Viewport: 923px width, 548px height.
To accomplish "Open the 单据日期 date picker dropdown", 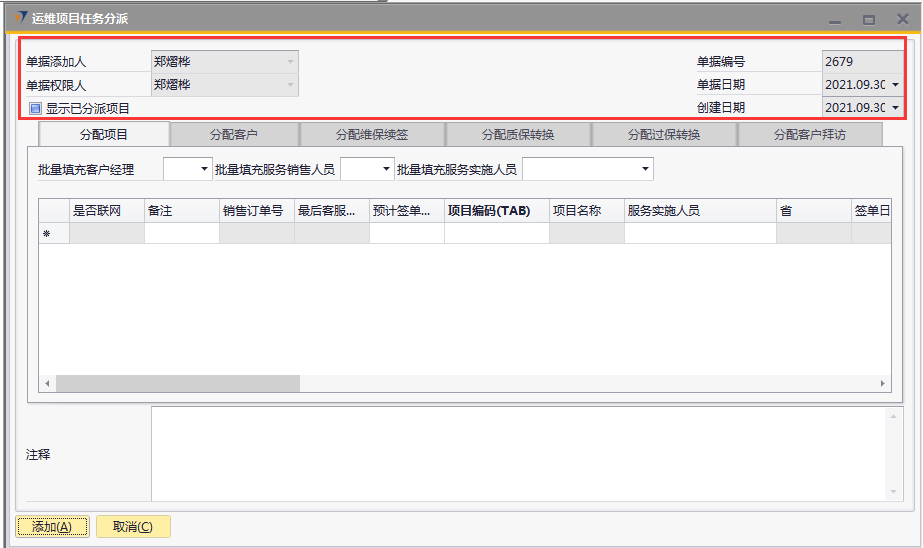I will click(894, 85).
